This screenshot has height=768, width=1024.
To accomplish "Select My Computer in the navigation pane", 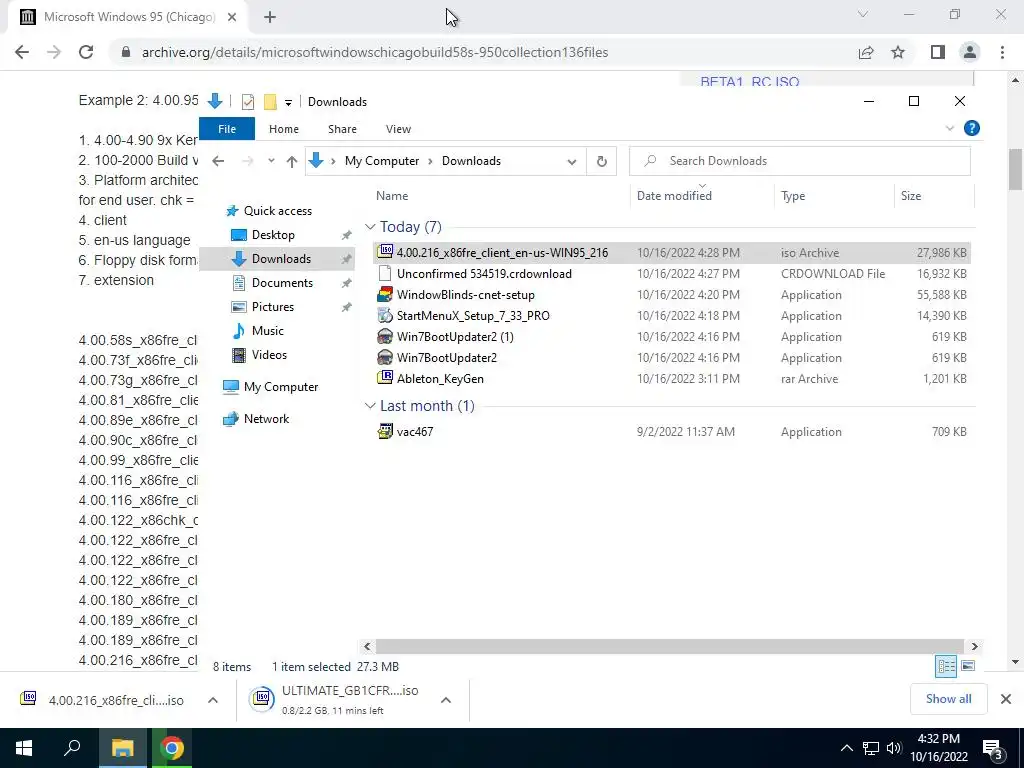I will click(x=281, y=387).
